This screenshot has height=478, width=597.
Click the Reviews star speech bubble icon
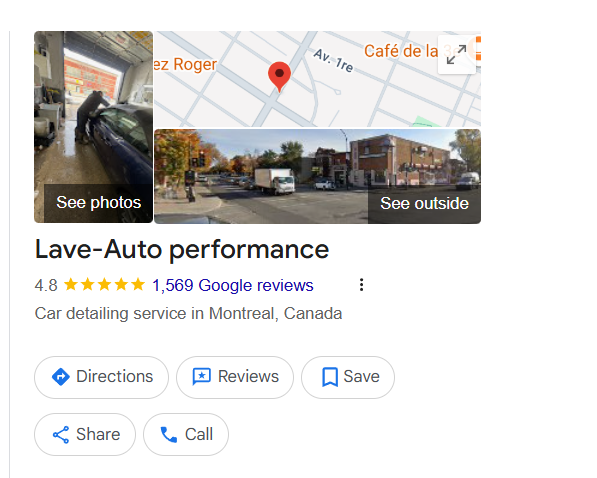[201, 377]
